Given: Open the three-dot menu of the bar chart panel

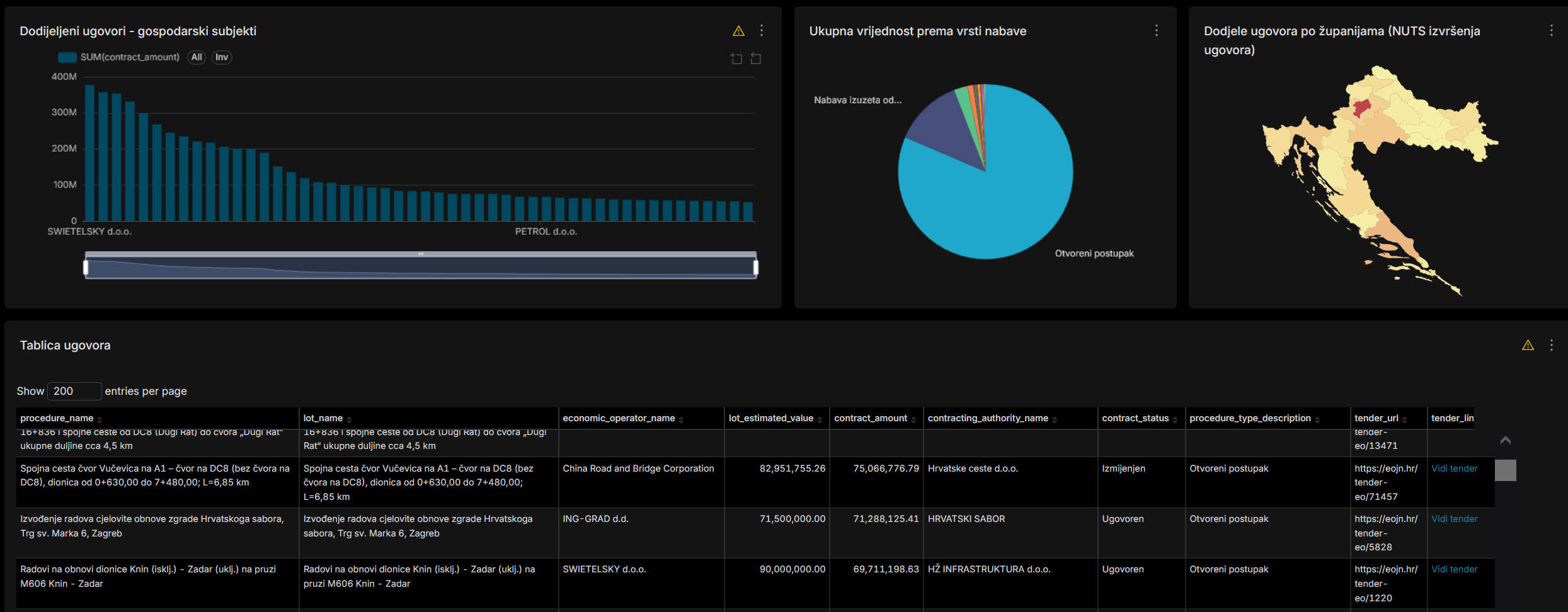Looking at the screenshot, I should [x=762, y=31].
